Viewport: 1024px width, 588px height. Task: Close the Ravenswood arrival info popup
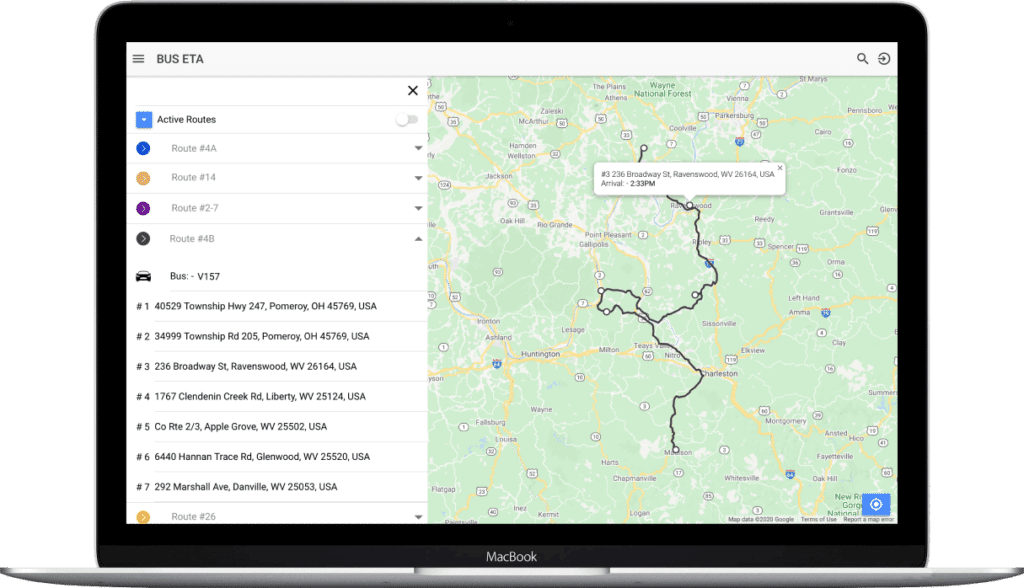point(780,168)
